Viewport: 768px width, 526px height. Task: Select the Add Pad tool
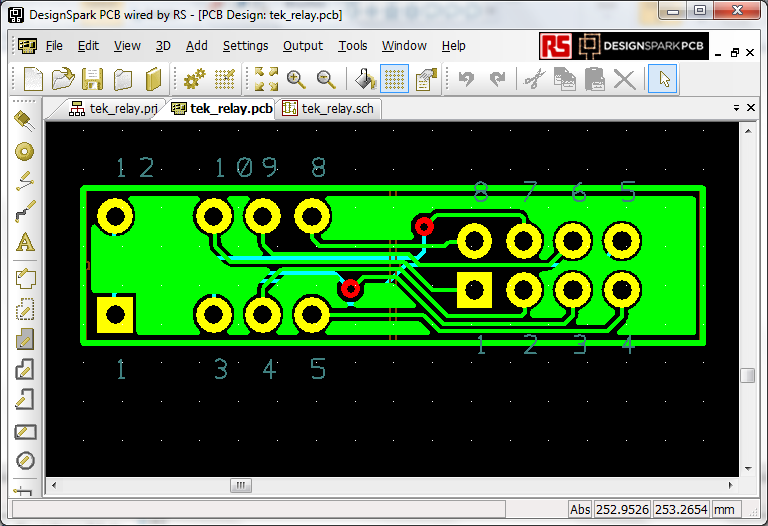point(25,151)
